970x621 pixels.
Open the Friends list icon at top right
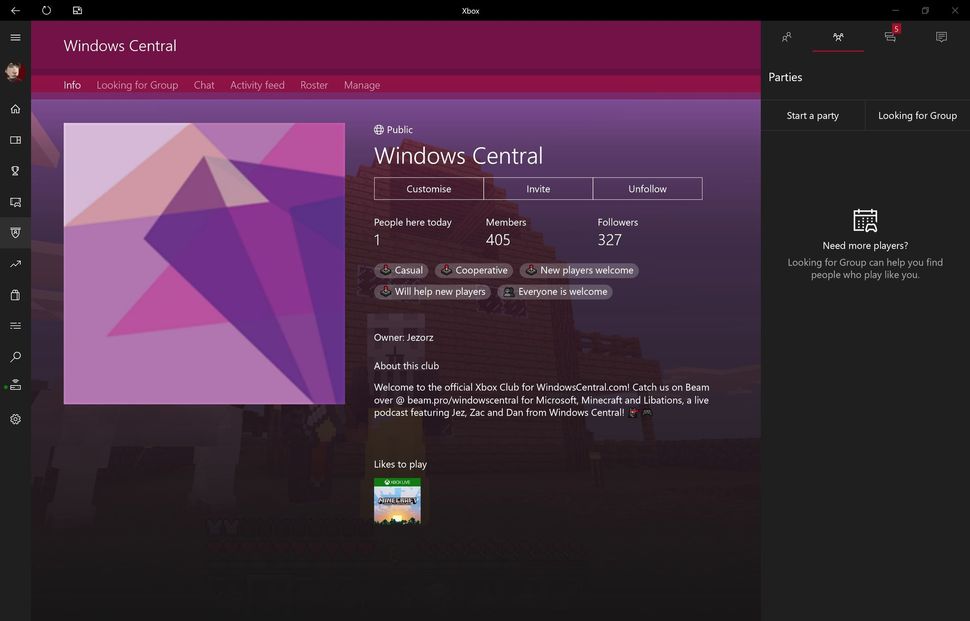click(787, 37)
